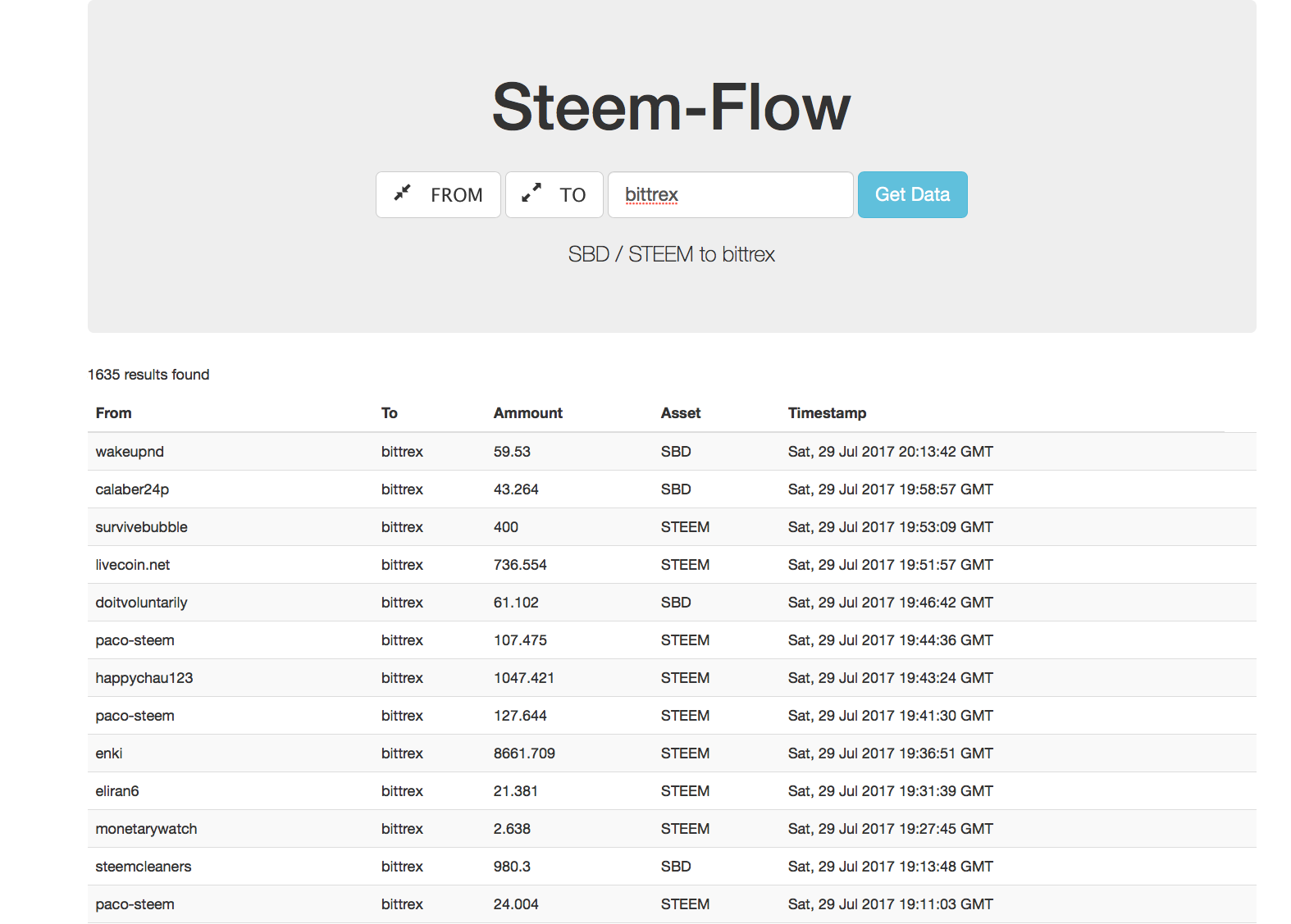
Task: Select the TO direction button label
Action: click(573, 195)
